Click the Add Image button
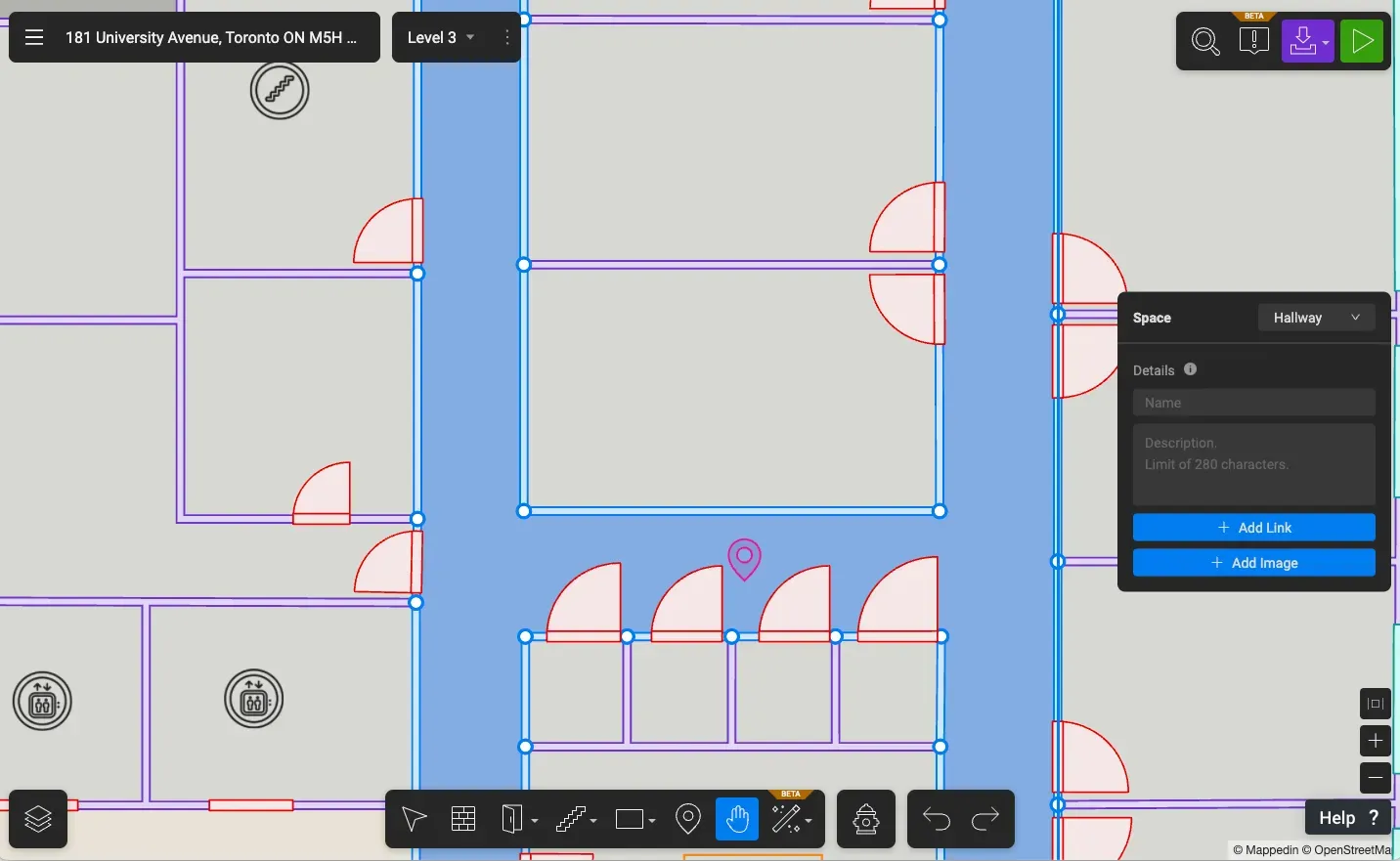Viewport: 1400px width, 861px height. point(1254,563)
